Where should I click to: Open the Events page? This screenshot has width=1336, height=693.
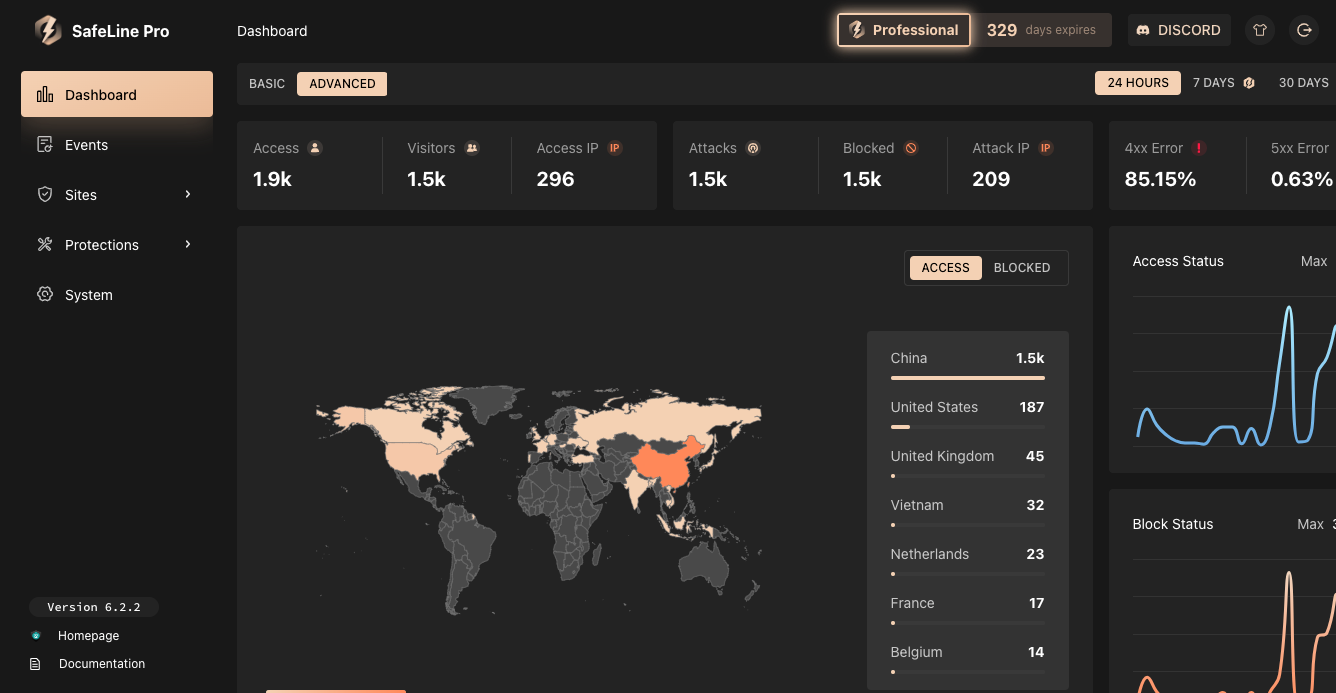pyautogui.click(x=117, y=145)
